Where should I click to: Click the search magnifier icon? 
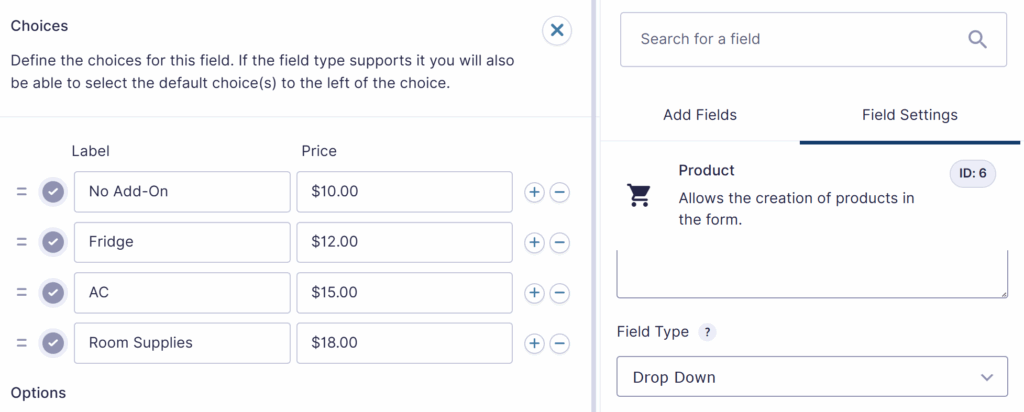tap(977, 39)
